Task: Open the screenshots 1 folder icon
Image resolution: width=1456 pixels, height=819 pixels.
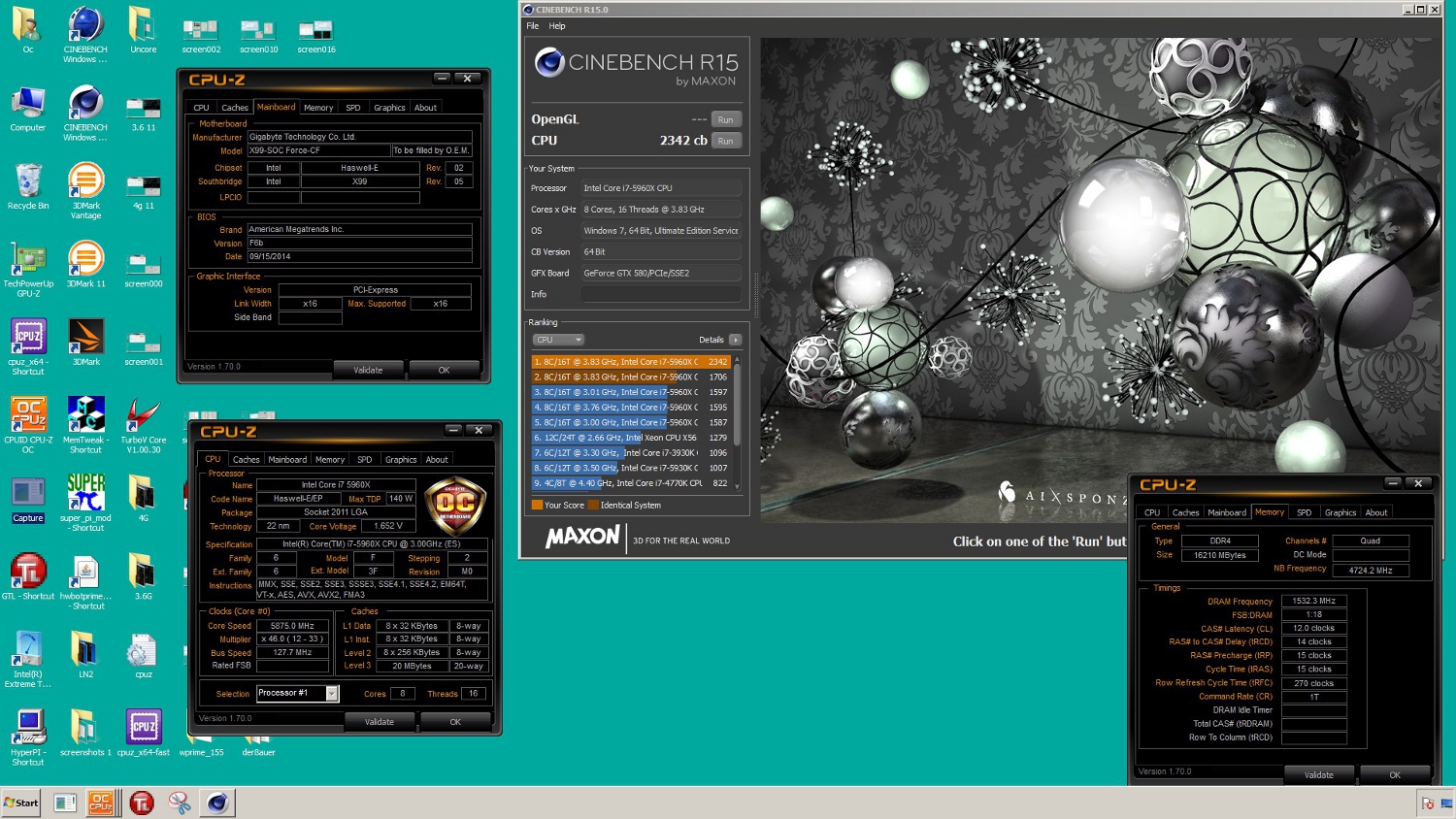Action: pyautogui.click(x=85, y=734)
